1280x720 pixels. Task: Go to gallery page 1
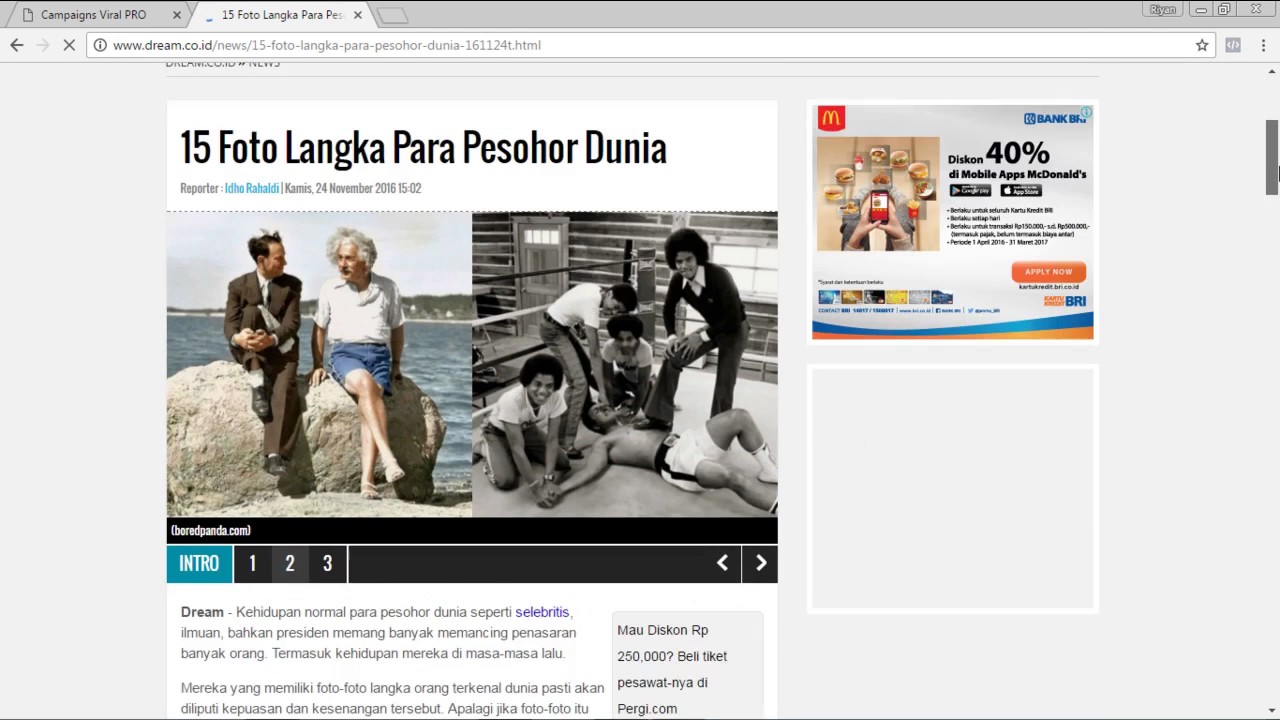coord(253,564)
